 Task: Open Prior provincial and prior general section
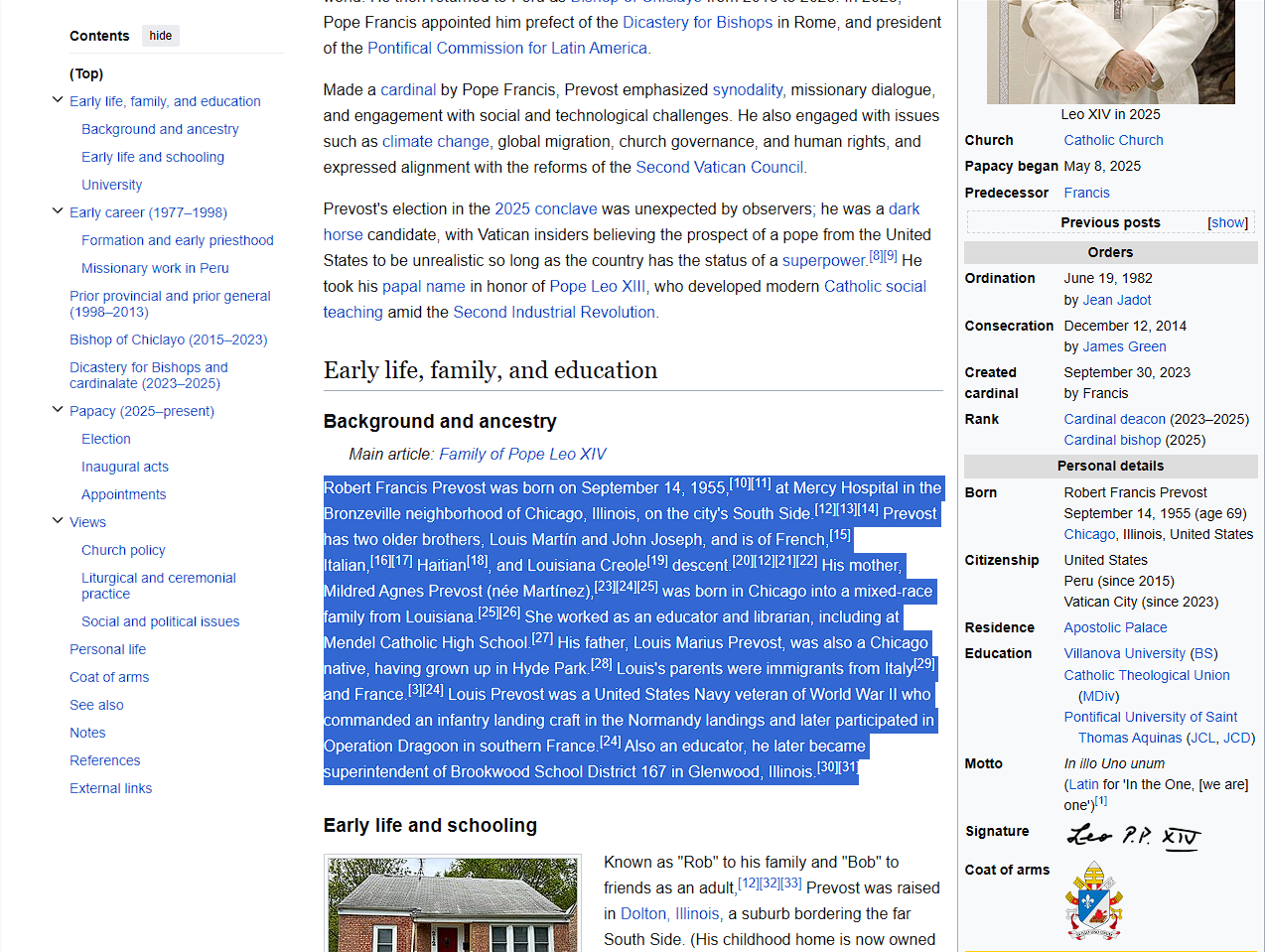click(170, 304)
